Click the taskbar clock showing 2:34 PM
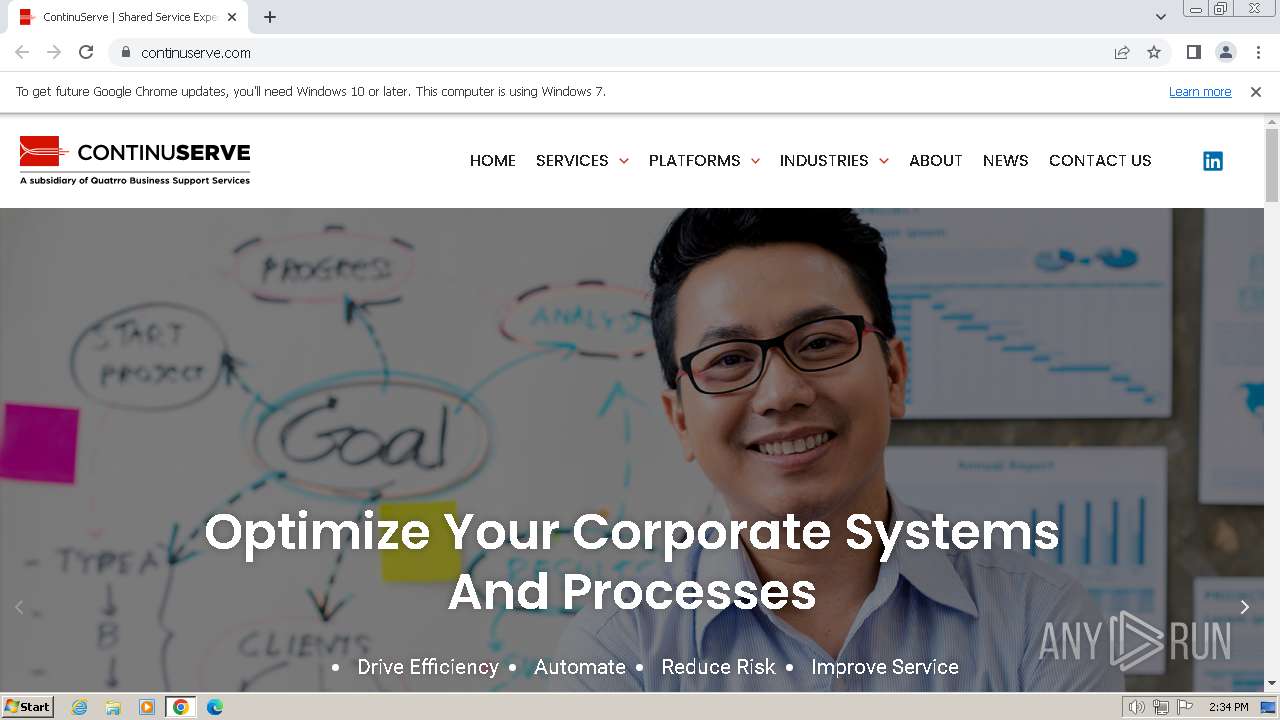 1228,707
